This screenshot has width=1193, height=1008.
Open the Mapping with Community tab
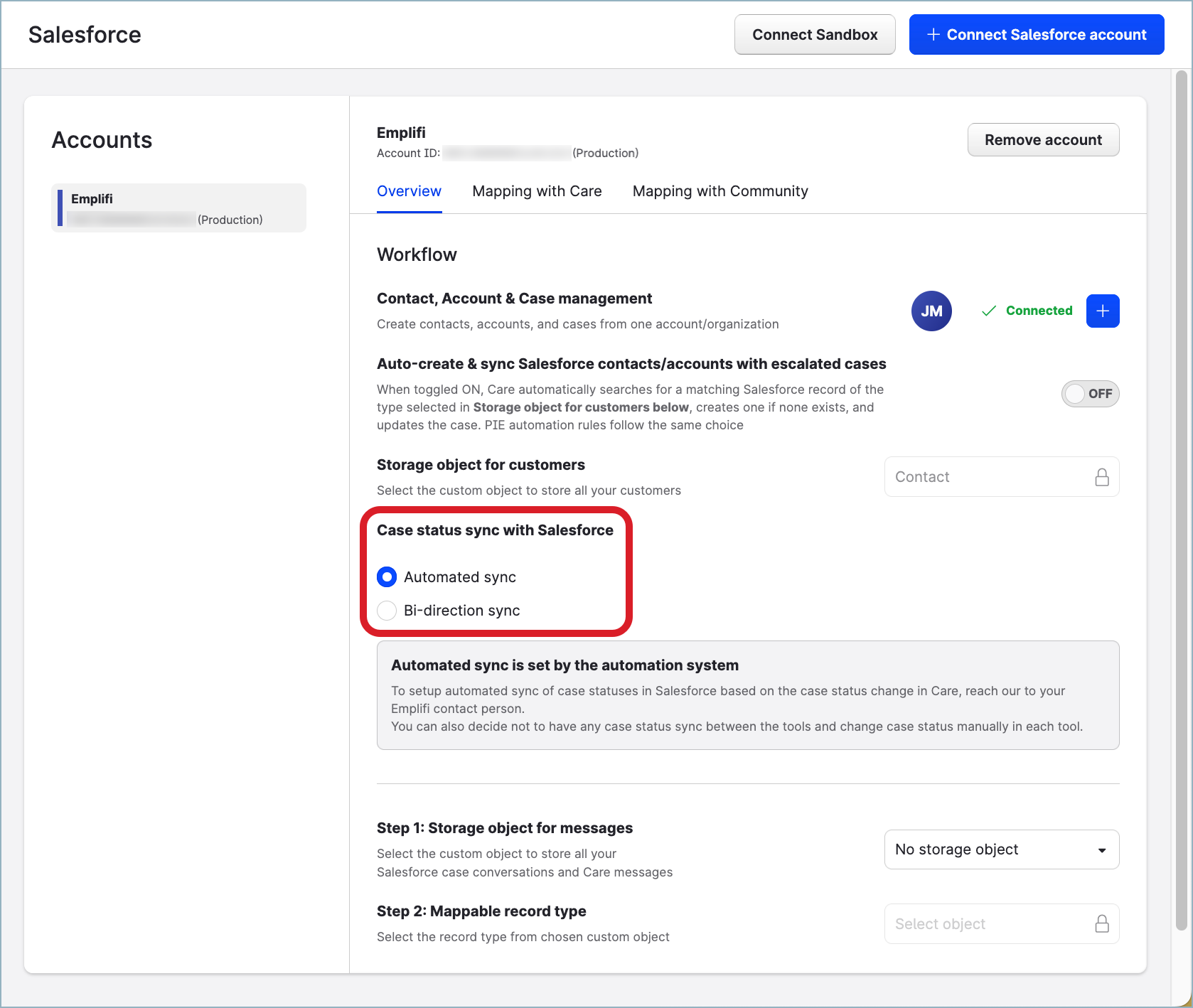(x=720, y=191)
